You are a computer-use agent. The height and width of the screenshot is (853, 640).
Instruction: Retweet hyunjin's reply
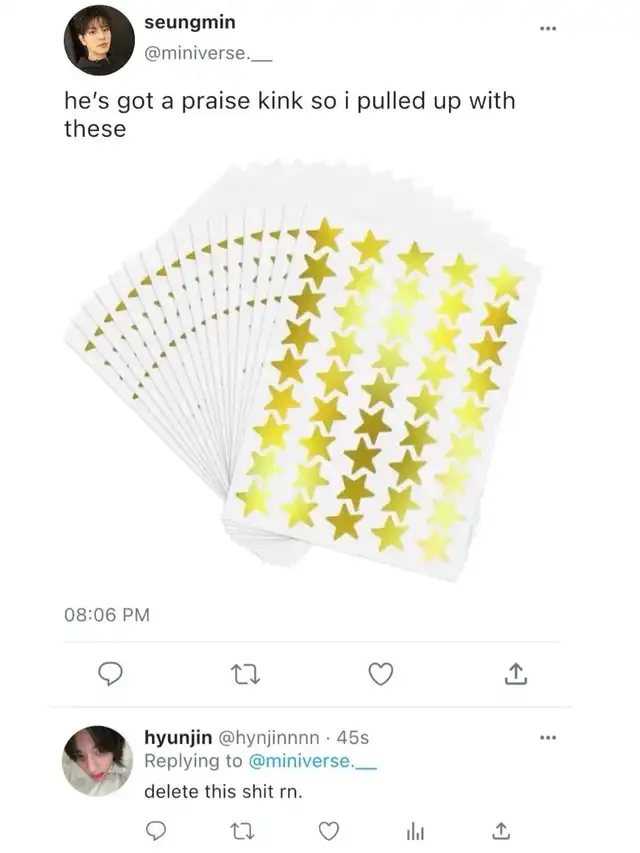[241, 830]
